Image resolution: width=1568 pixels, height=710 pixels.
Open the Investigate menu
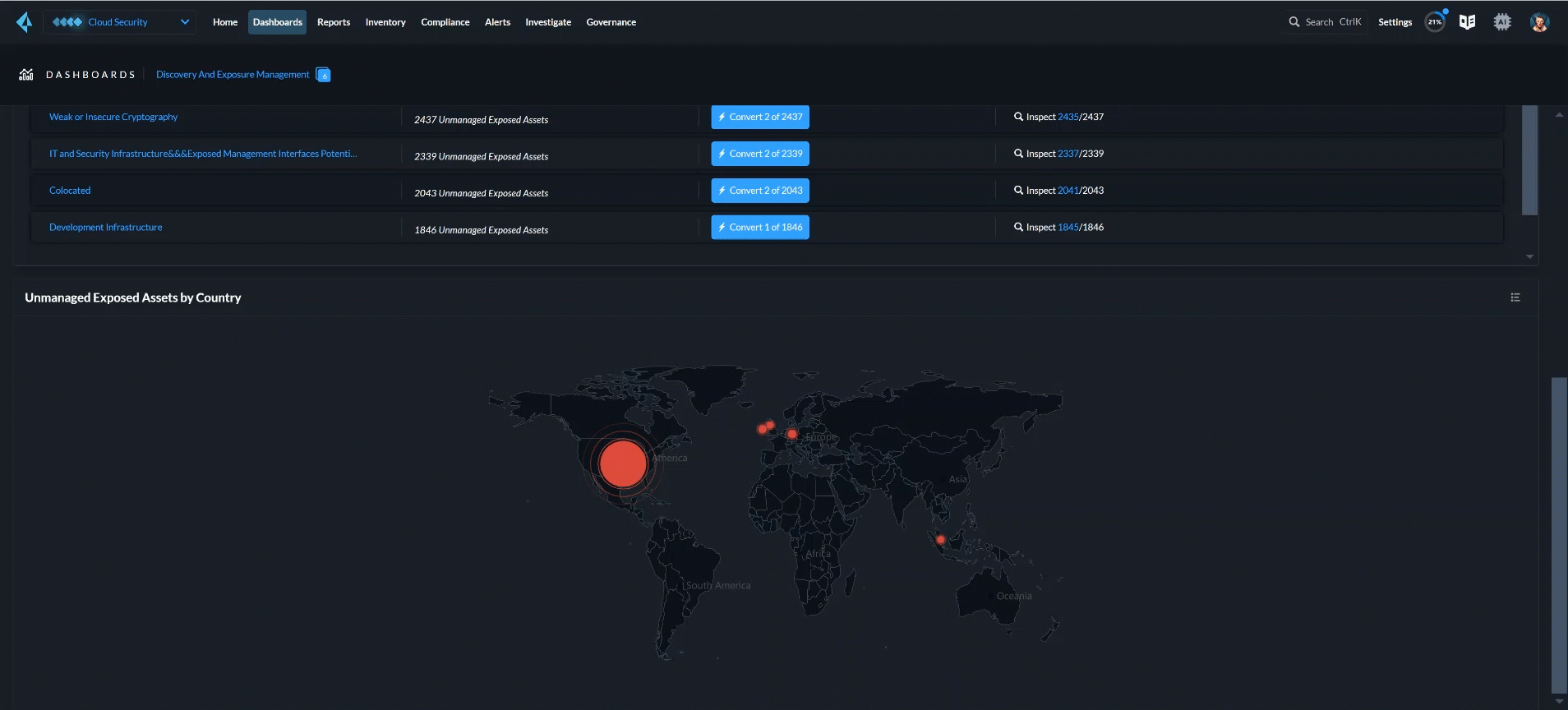pos(548,22)
